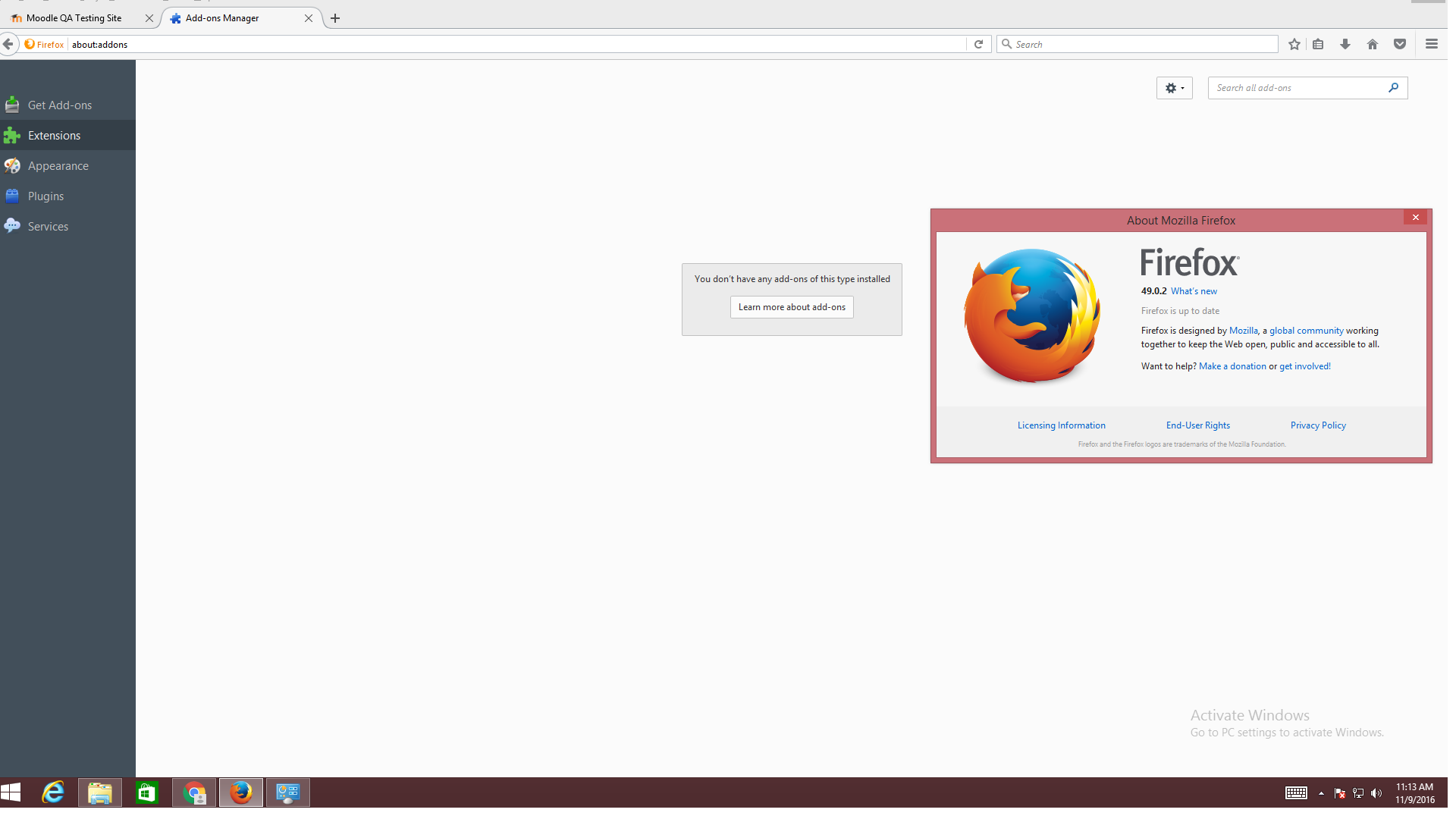Open the Windows Start button

tap(11, 792)
